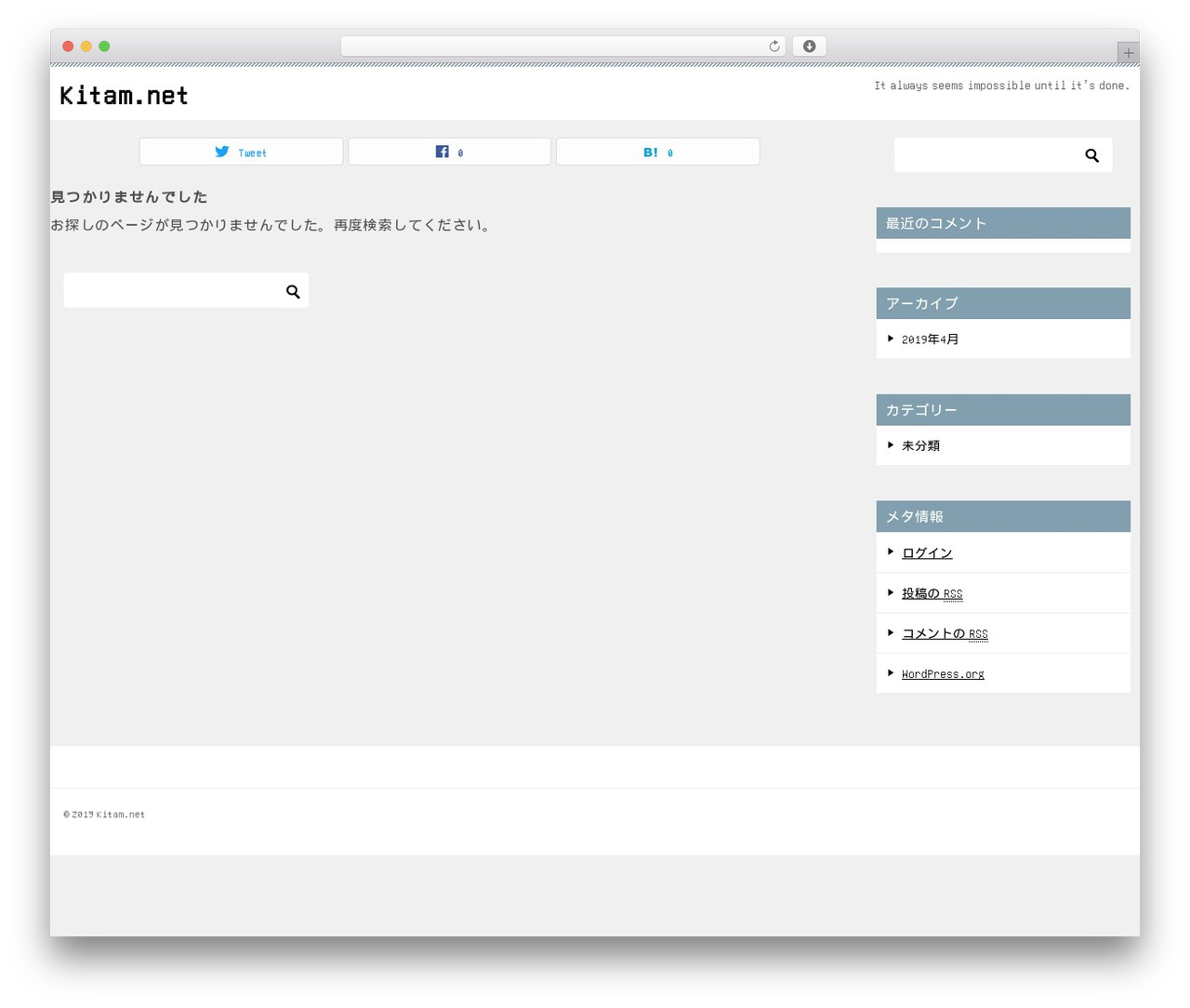Click the © 2019 Kitam.net footer text
The image size is (1190, 1008).
point(104,815)
